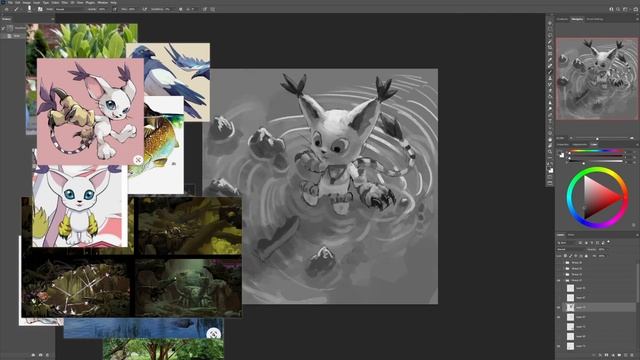Toggle lock all padlock icon in Layers panel
Image resolution: width=640 pixels, height=360 pixels.
pos(586,256)
